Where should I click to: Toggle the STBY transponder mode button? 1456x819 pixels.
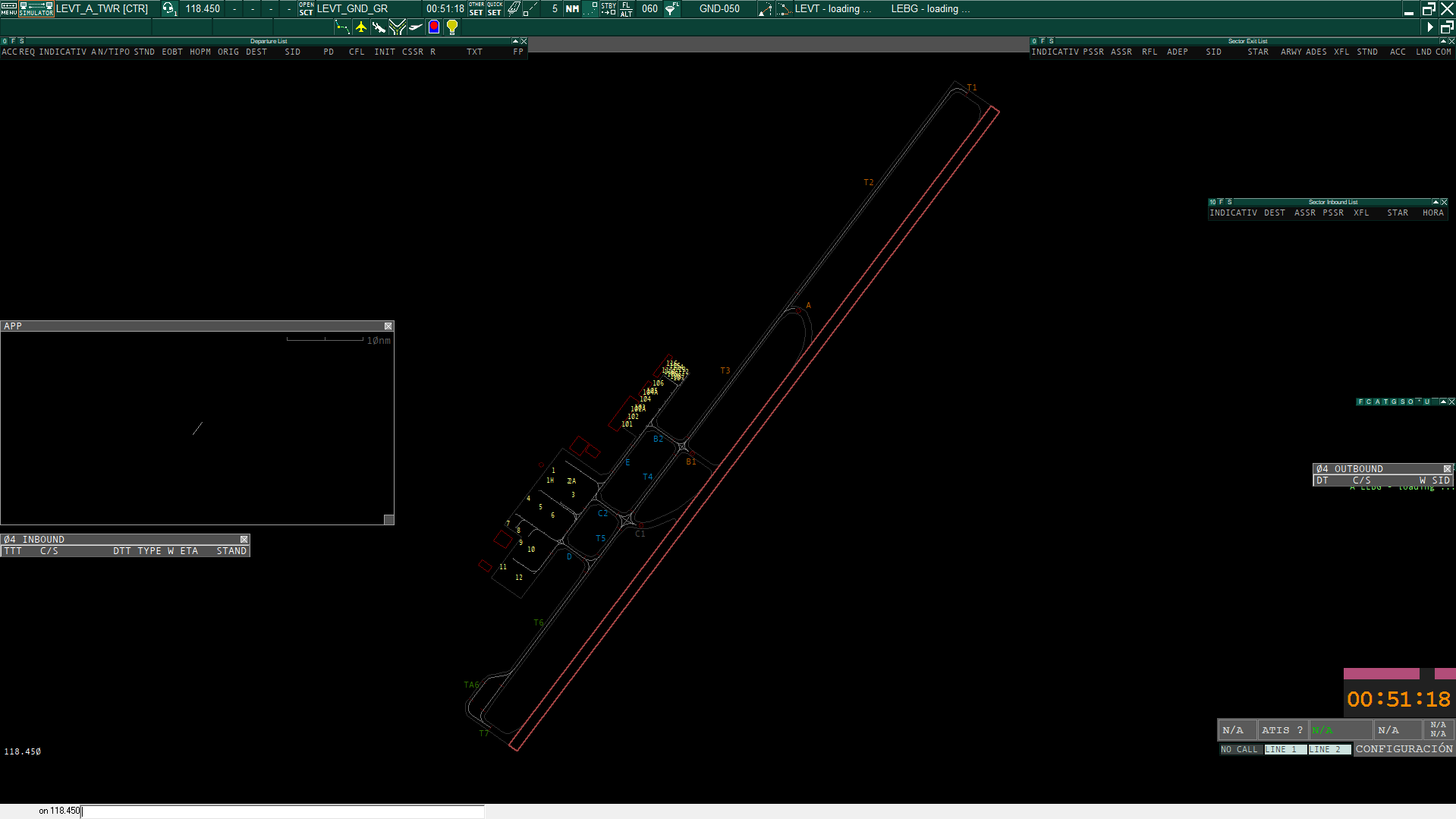click(x=609, y=9)
